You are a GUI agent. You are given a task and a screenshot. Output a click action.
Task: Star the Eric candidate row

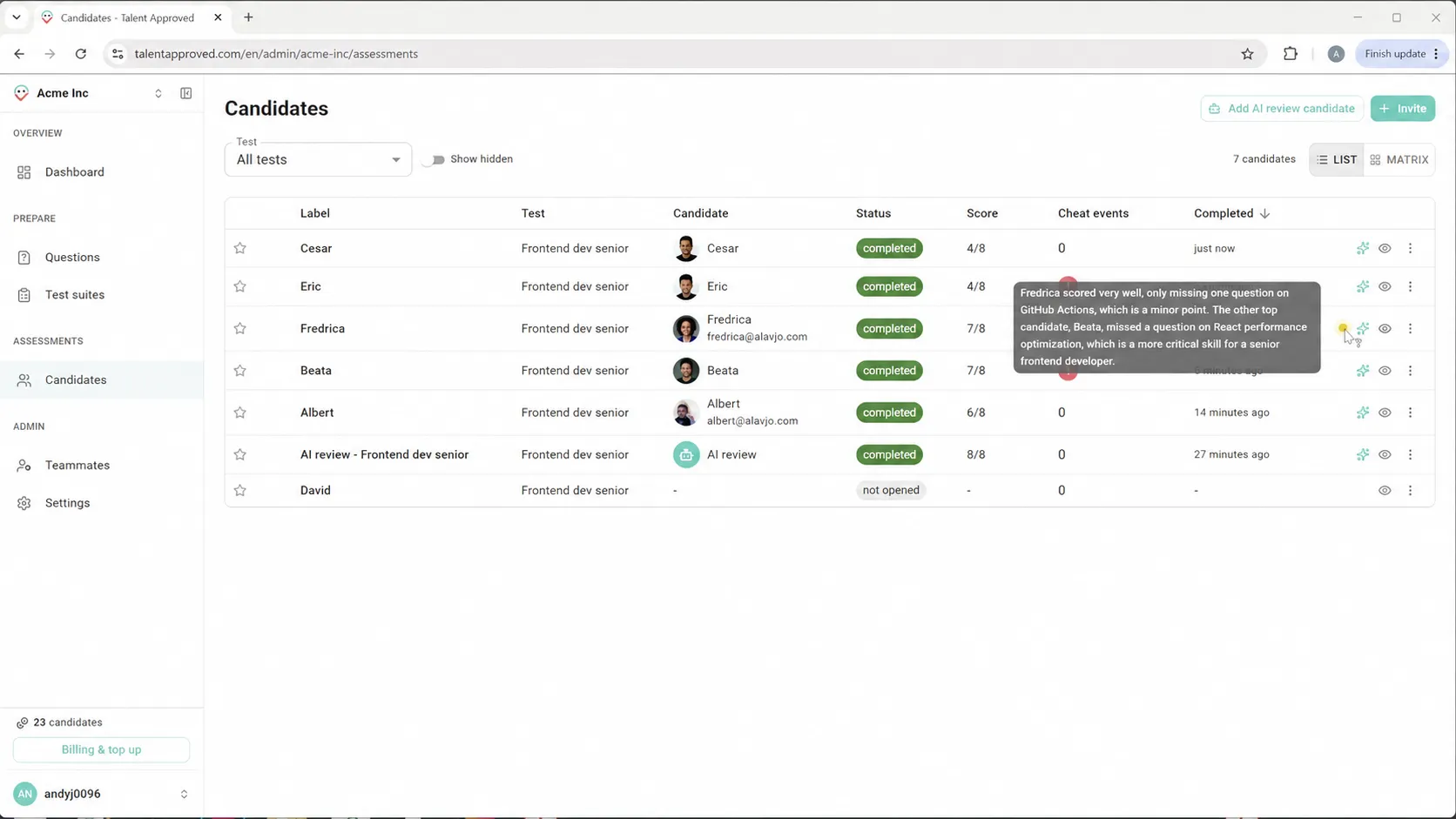(240, 286)
